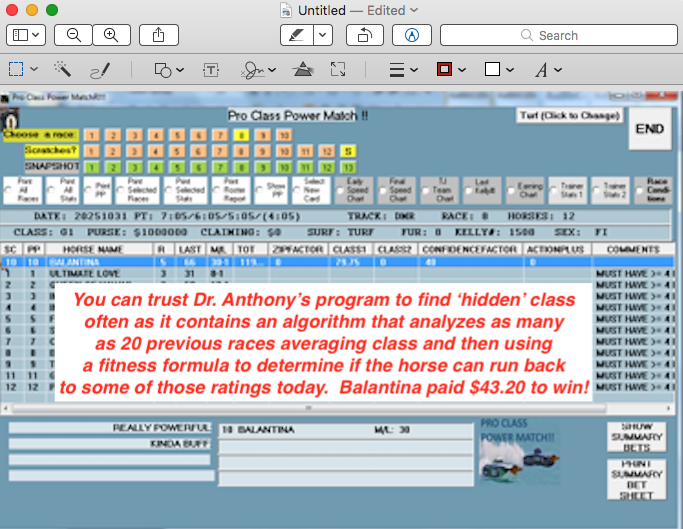The height and width of the screenshot is (529, 683).
Task: Choose the Adjust Color prism icon
Action: click(x=302, y=70)
